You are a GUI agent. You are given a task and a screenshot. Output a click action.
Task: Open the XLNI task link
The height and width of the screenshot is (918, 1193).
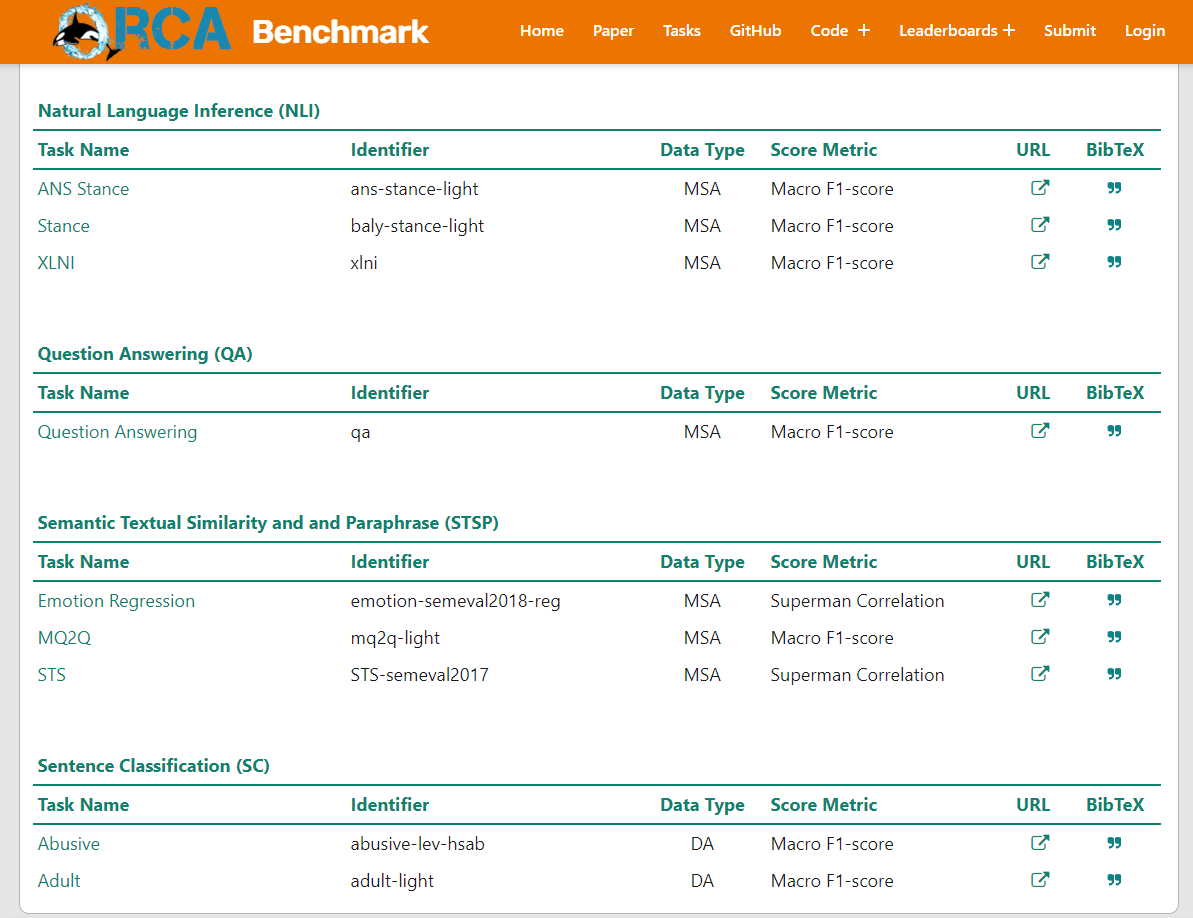(x=56, y=262)
